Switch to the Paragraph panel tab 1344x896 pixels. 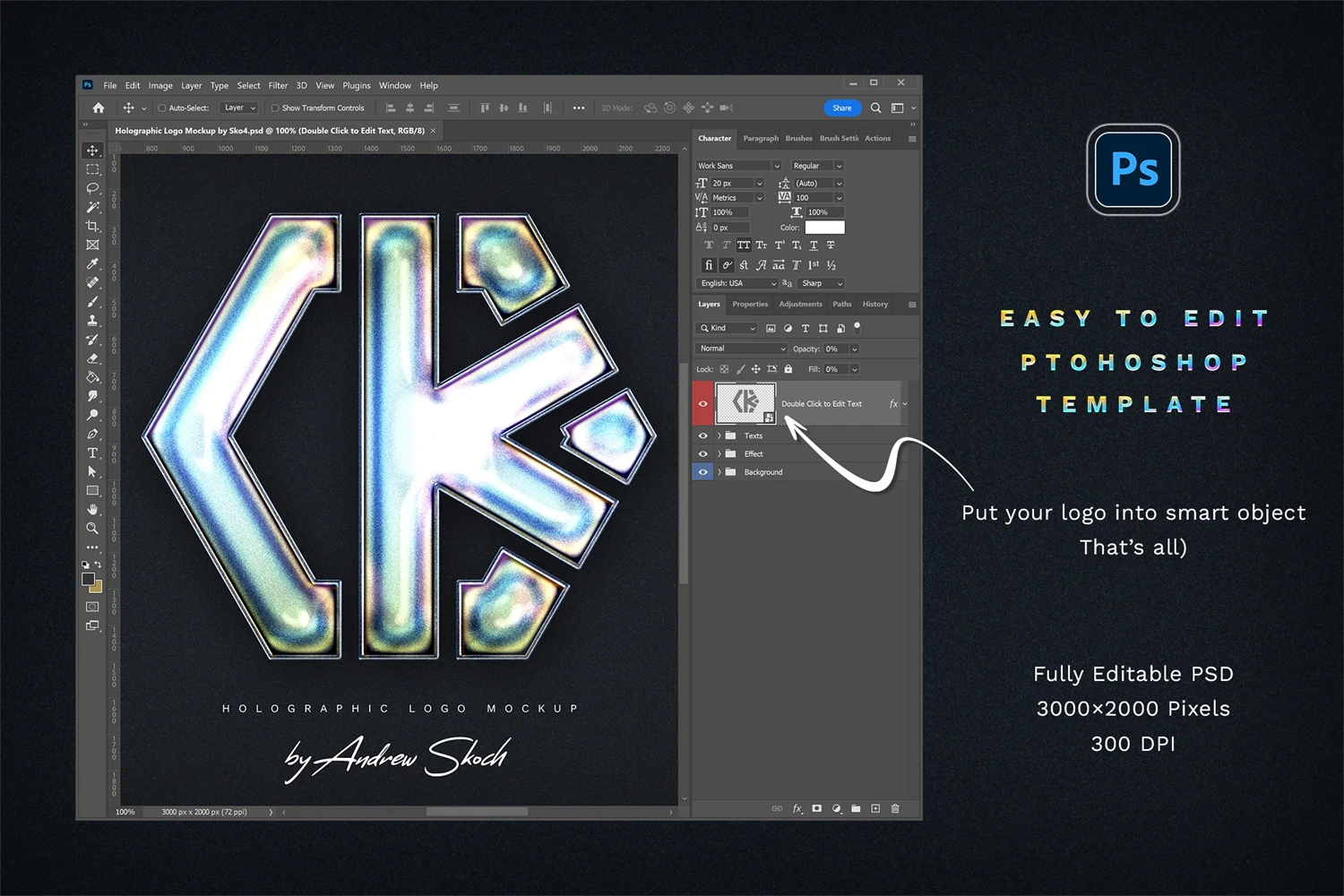coord(761,139)
